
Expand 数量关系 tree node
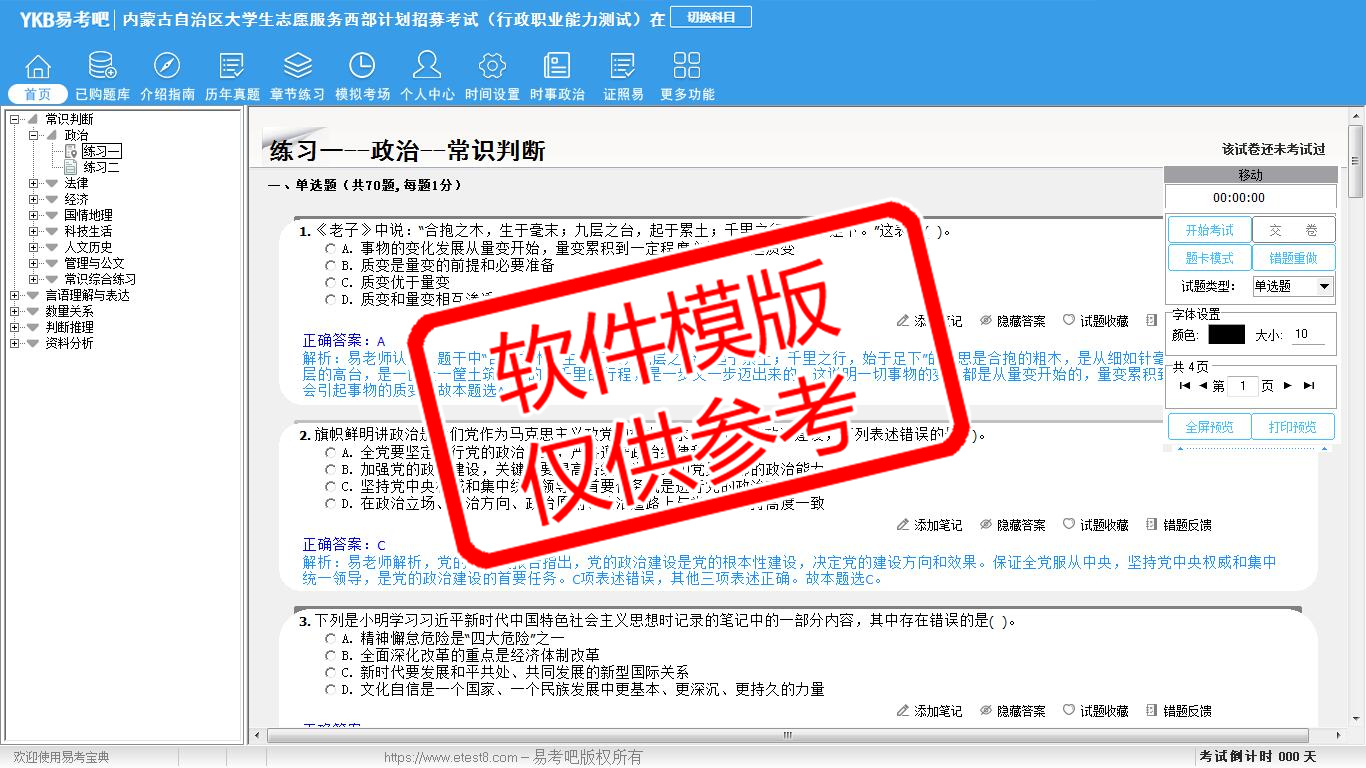14,312
